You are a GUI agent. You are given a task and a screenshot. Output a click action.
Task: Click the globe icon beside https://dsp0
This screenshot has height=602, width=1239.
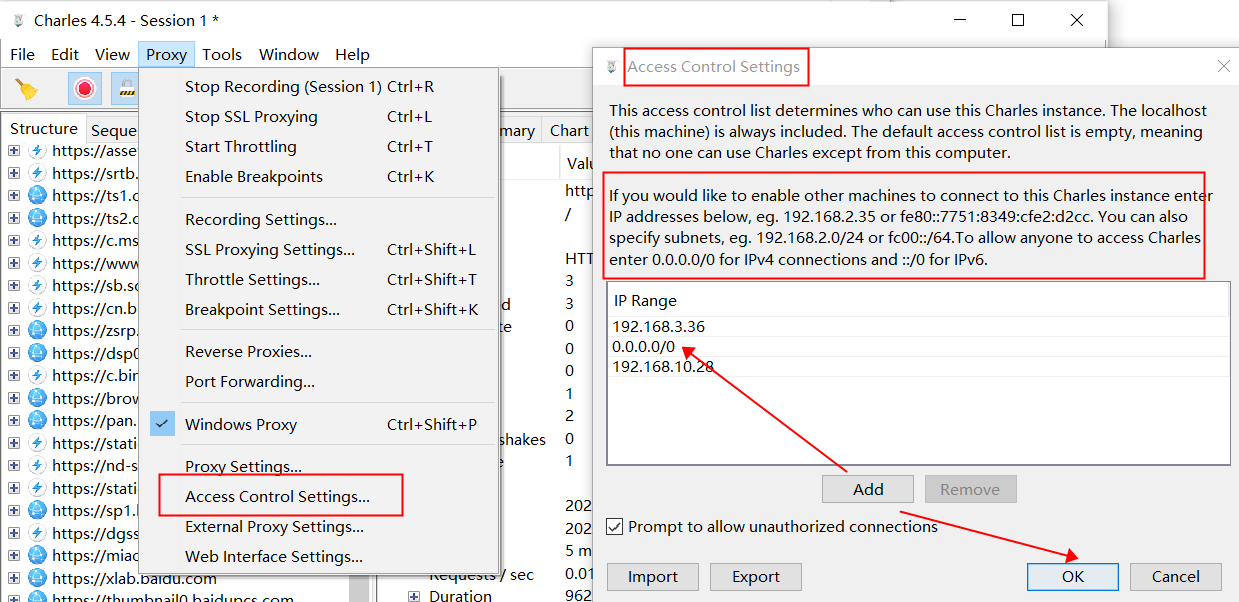(x=38, y=353)
